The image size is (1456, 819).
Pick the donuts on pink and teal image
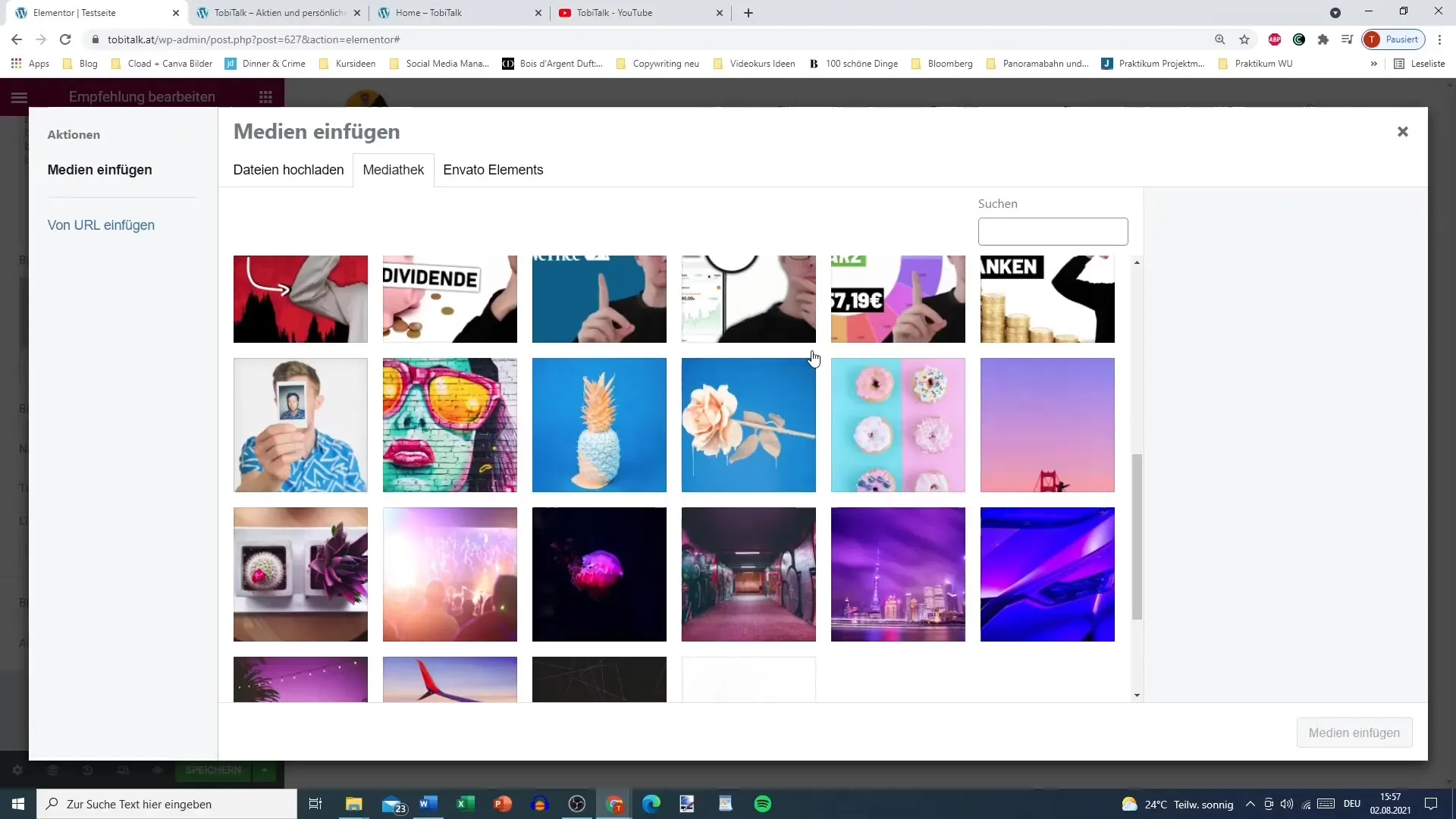[x=898, y=425]
